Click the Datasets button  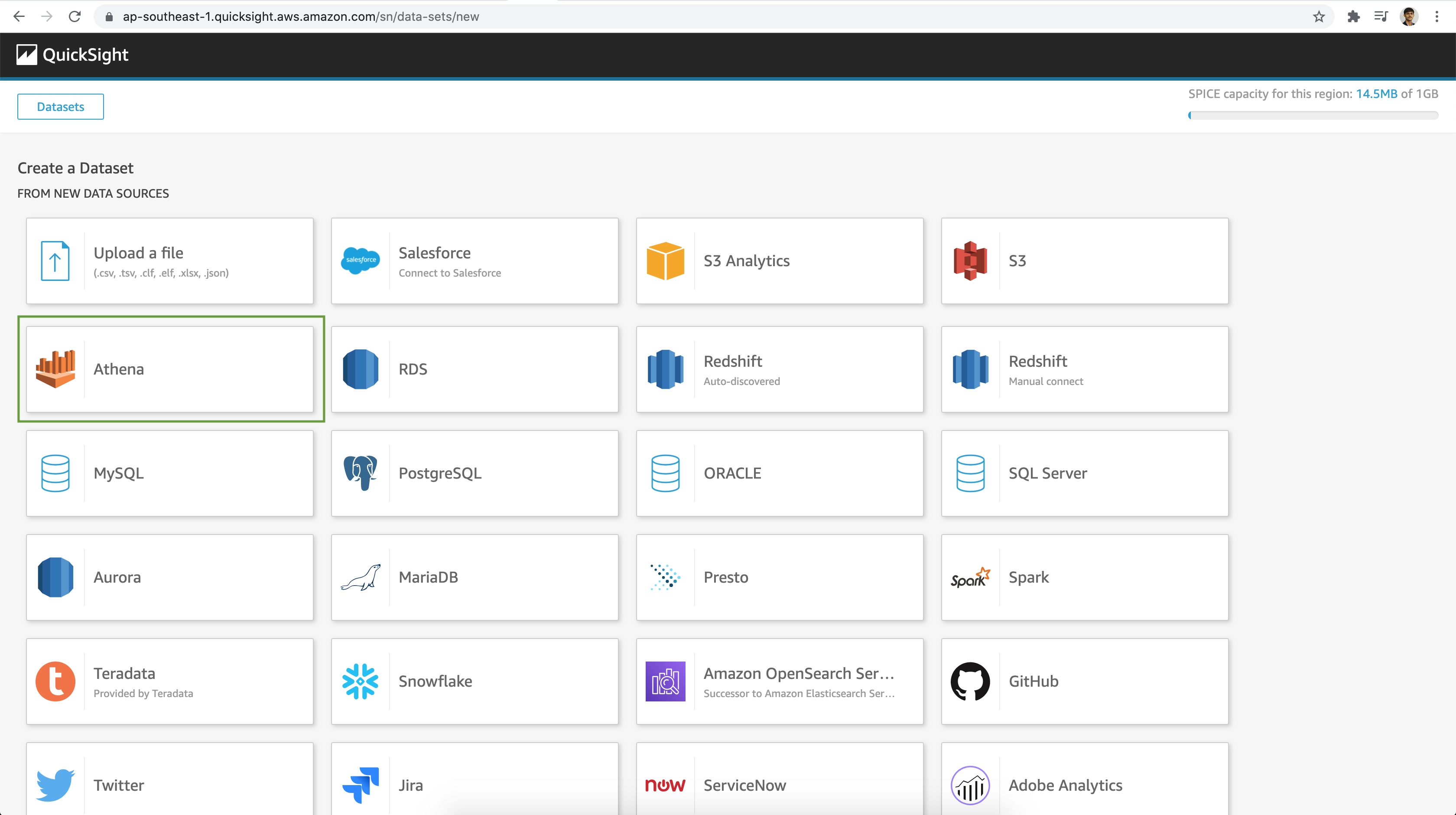pyautogui.click(x=60, y=106)
